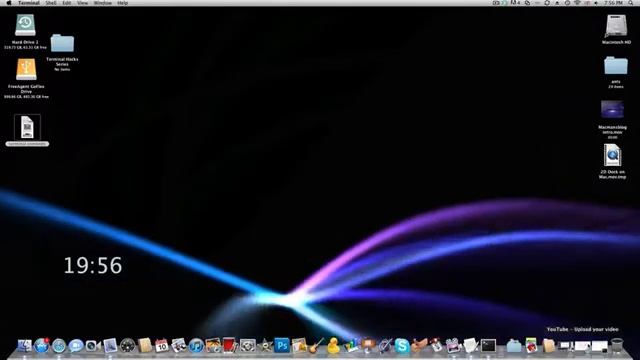This screenshot has width=640, height=360.
Task: Launch iTunes from the Dock
Action: click(196, 346)
